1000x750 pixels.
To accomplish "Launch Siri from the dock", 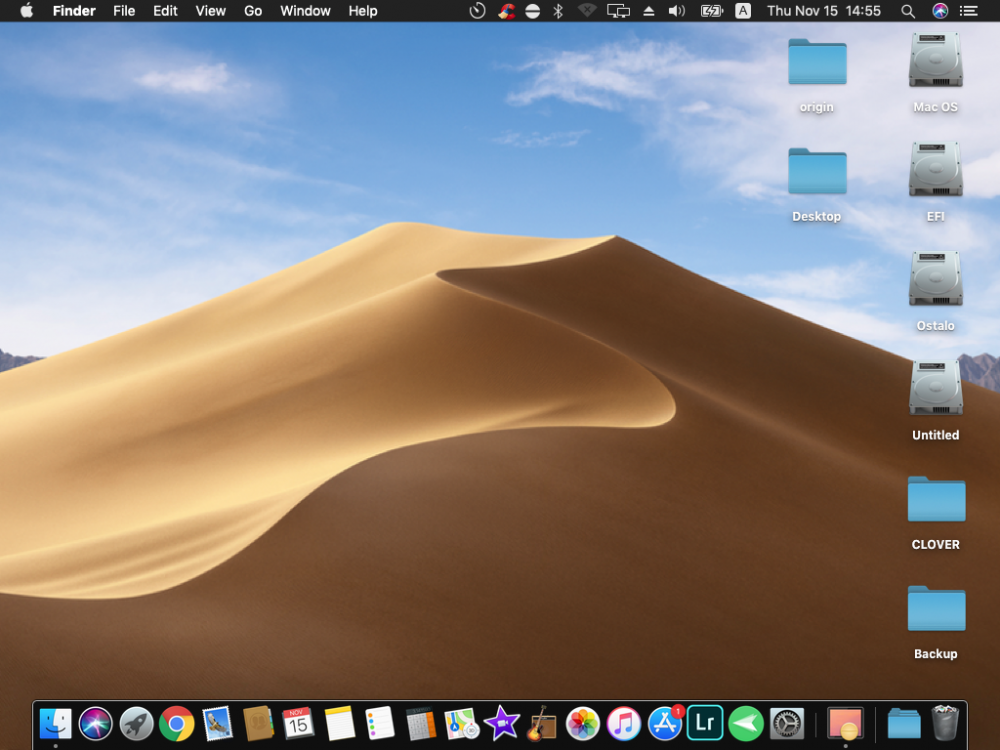I will (x=96, y=724).
